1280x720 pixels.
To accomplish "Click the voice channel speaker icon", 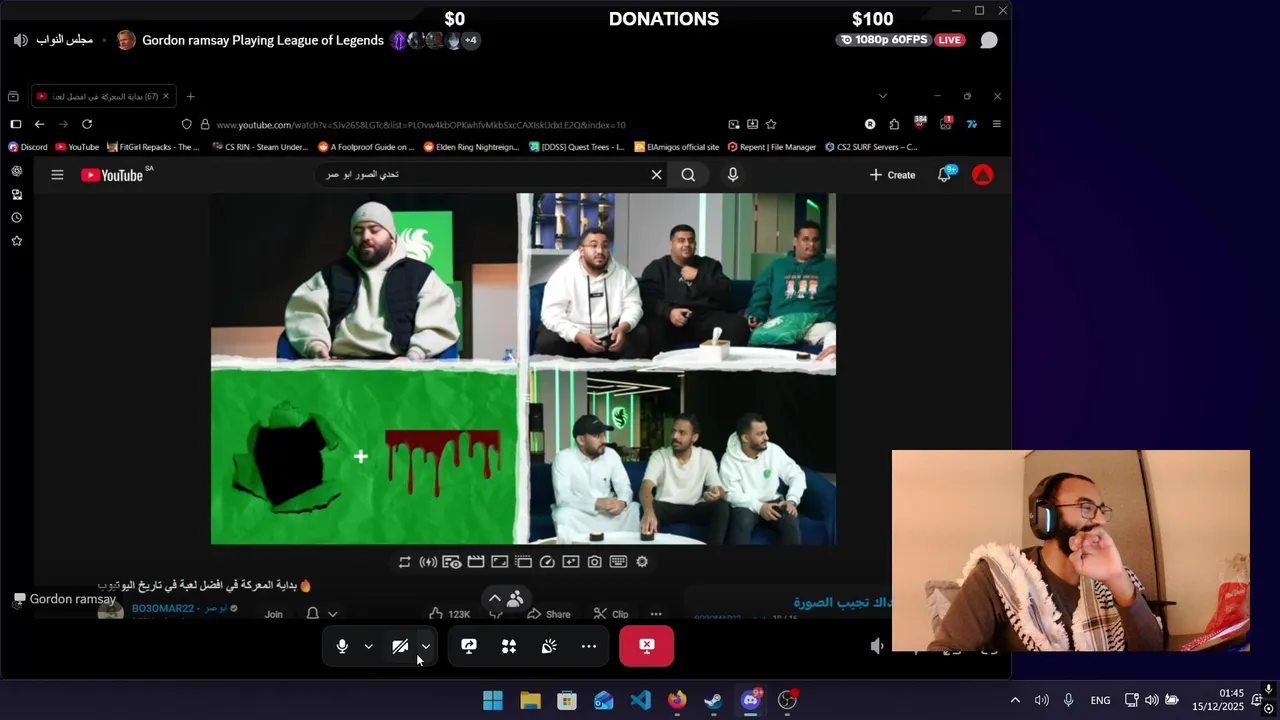I will pyautogui.click(x=21, y=40).
